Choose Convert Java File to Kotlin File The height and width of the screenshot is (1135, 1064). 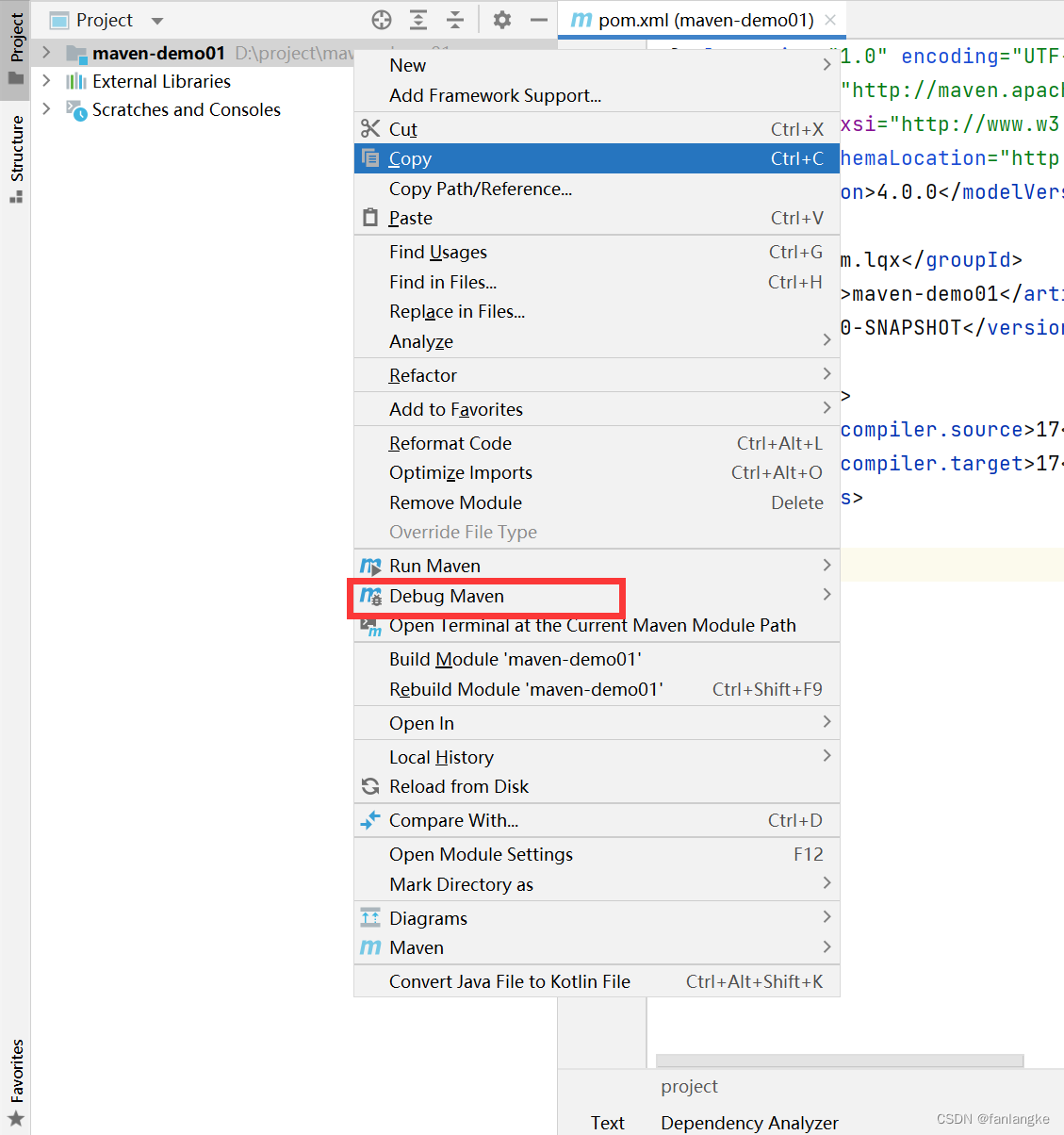[x=597, y=981]
